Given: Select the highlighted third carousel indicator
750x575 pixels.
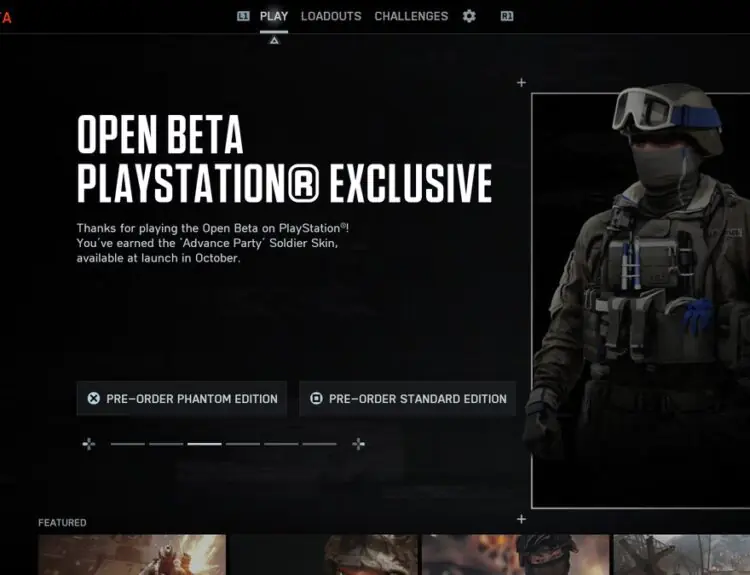Looking at the screenshot, I should 204,444.
